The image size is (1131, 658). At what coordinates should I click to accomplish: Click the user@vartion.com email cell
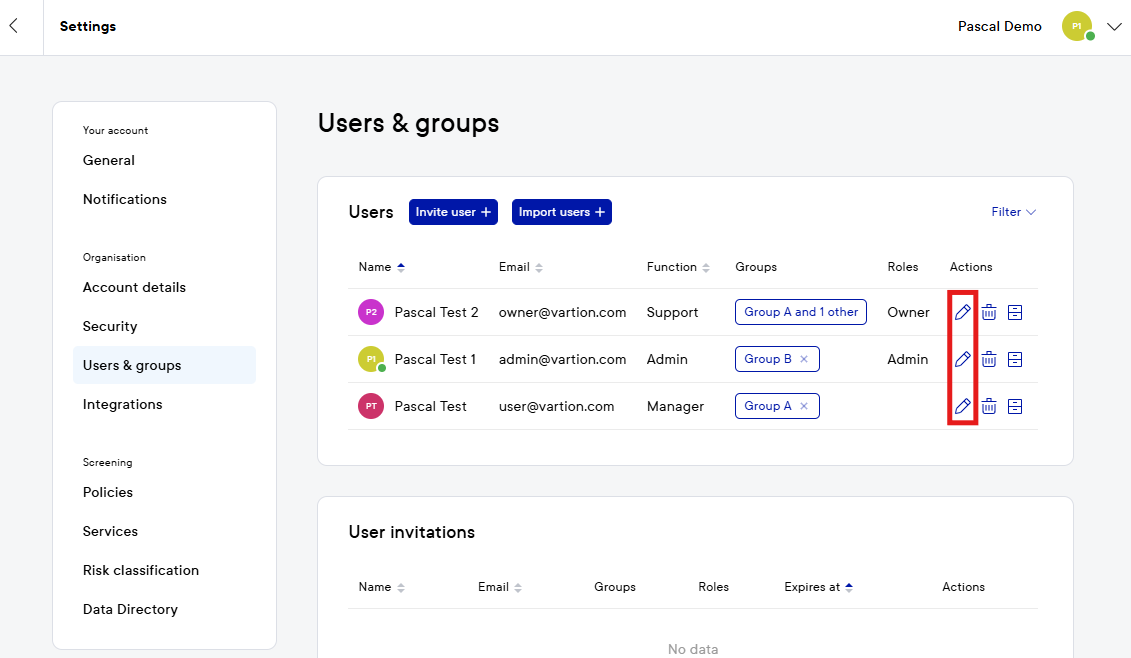click(x=557, y=406)
